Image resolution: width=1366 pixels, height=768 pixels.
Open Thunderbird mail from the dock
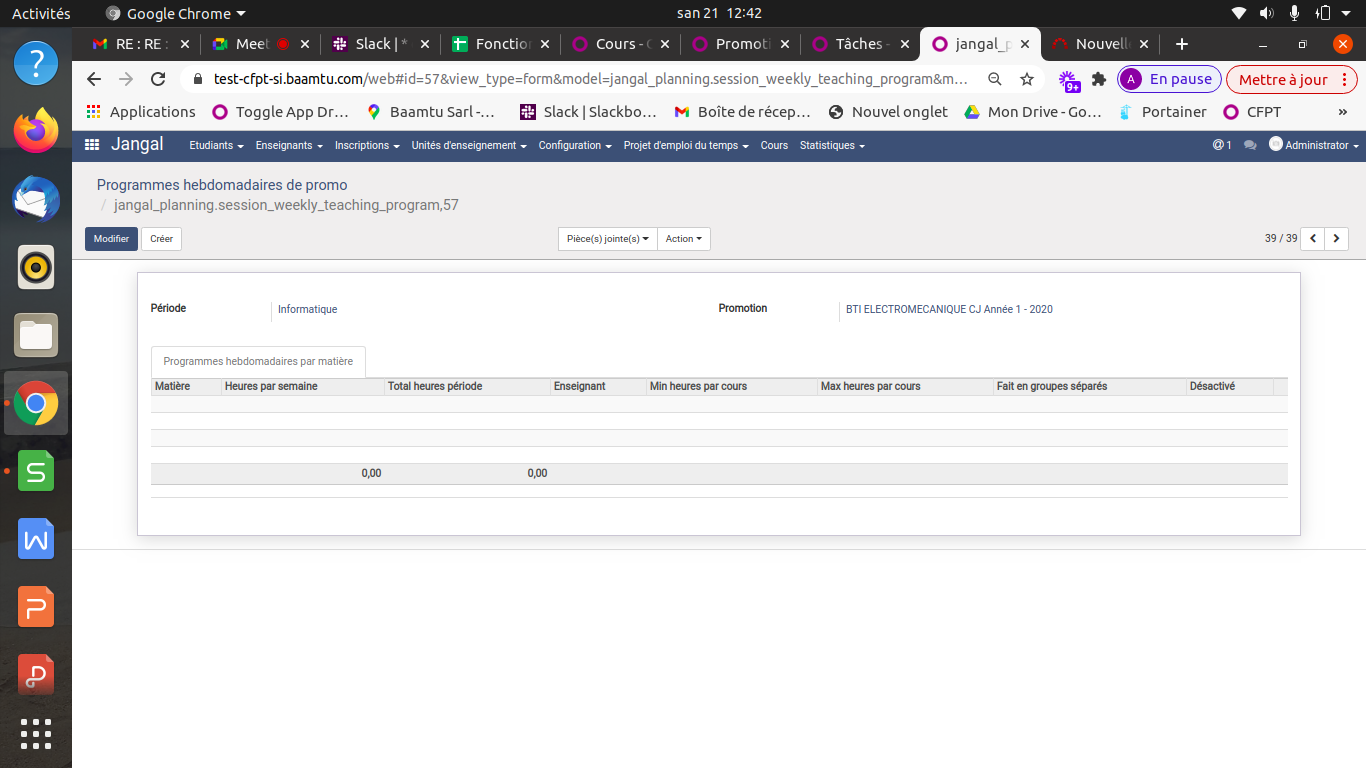point(36,199)
